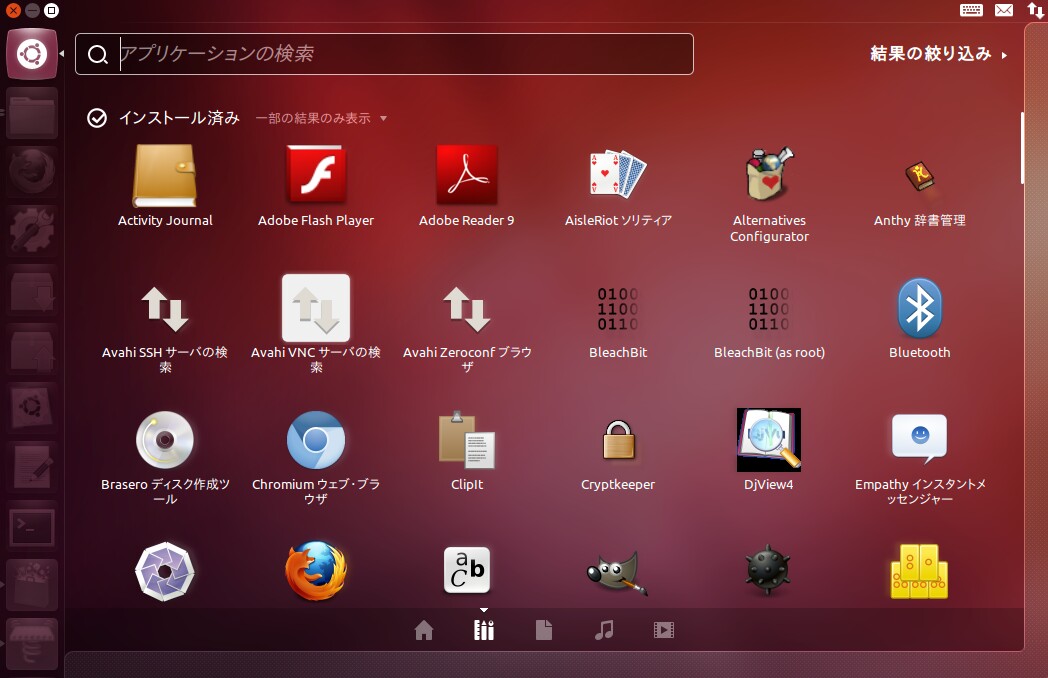Focus the application search field
The width and height of the screenshot is (1048, 678).
[x=384, y=54]
